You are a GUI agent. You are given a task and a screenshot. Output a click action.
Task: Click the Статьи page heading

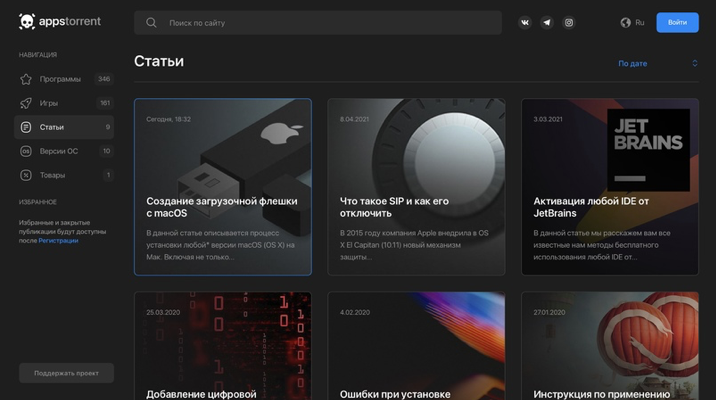point(159,61)
